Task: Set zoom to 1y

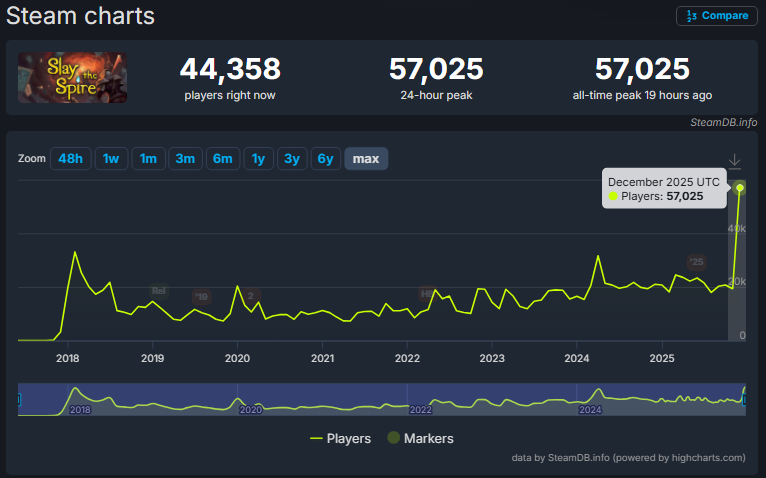Action: pos(258,159)
